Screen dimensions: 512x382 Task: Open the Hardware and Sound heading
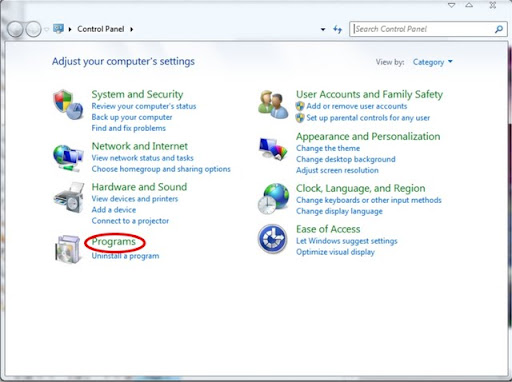[x=139, y=187]
